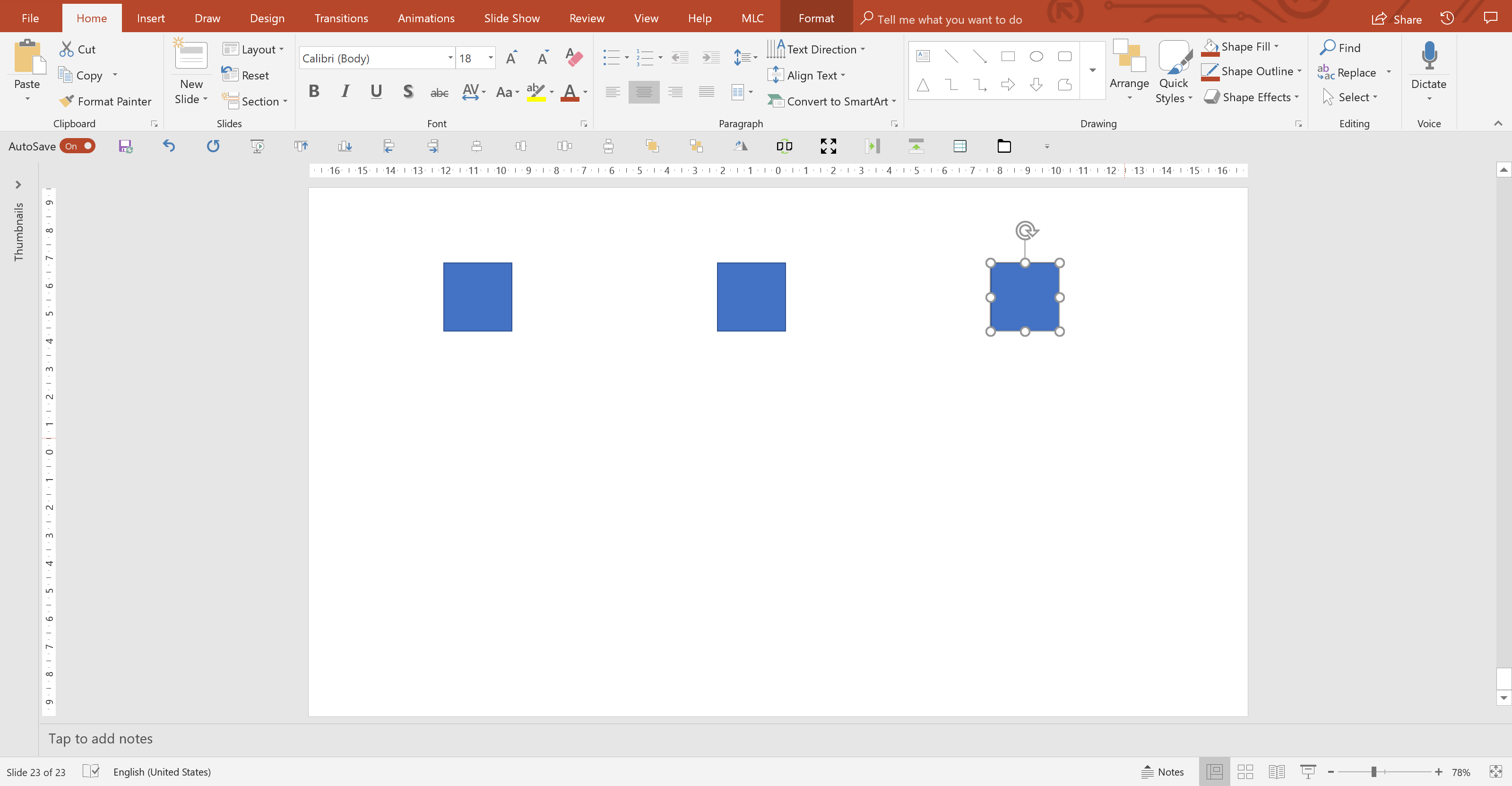This screenshot has height=786, width=1512.
Task: Toggle Underline formatting
Action: [x=376, y=92]
